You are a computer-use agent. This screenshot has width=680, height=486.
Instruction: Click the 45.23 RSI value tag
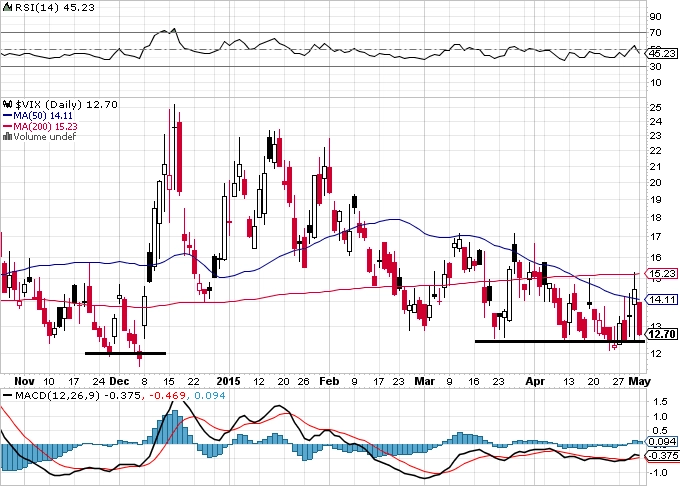click(662, 53)
